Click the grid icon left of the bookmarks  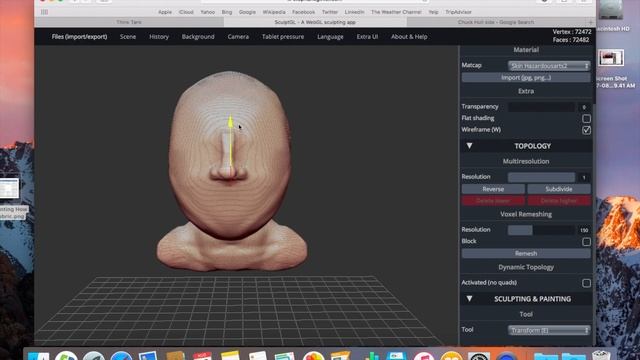click(44, 12)
